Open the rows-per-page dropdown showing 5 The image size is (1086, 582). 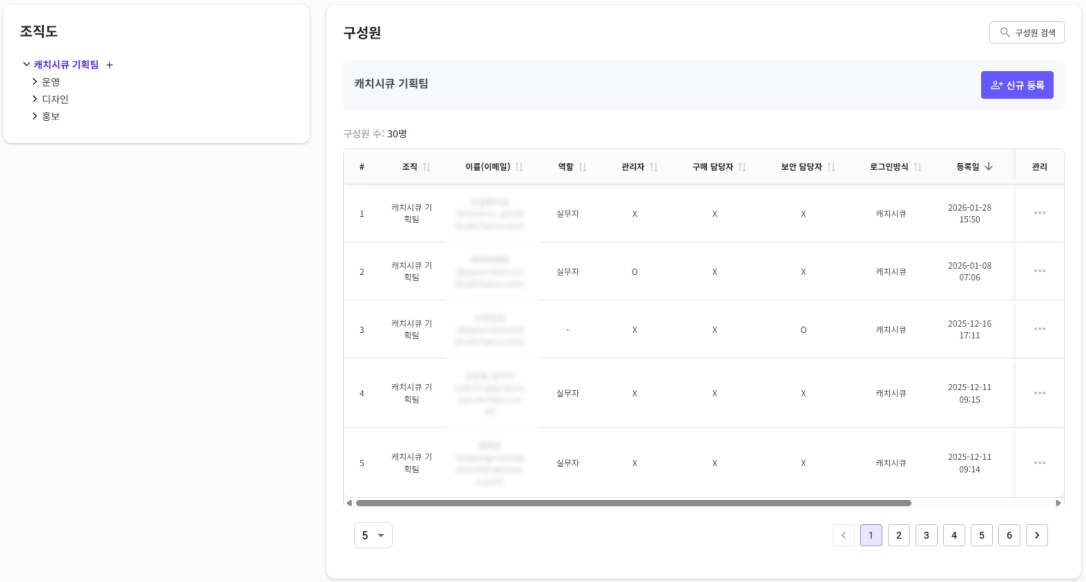tap(373, 535)
